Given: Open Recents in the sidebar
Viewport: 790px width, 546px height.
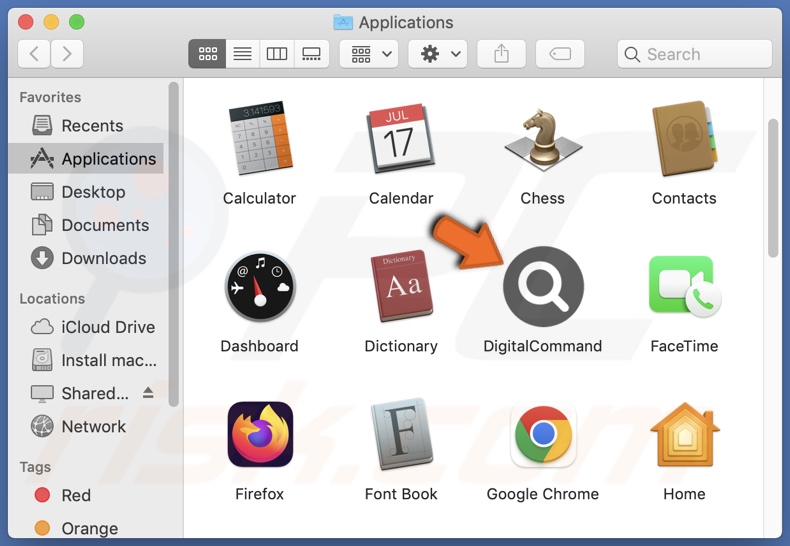Looking at the screenshot, I should point(86,125).
